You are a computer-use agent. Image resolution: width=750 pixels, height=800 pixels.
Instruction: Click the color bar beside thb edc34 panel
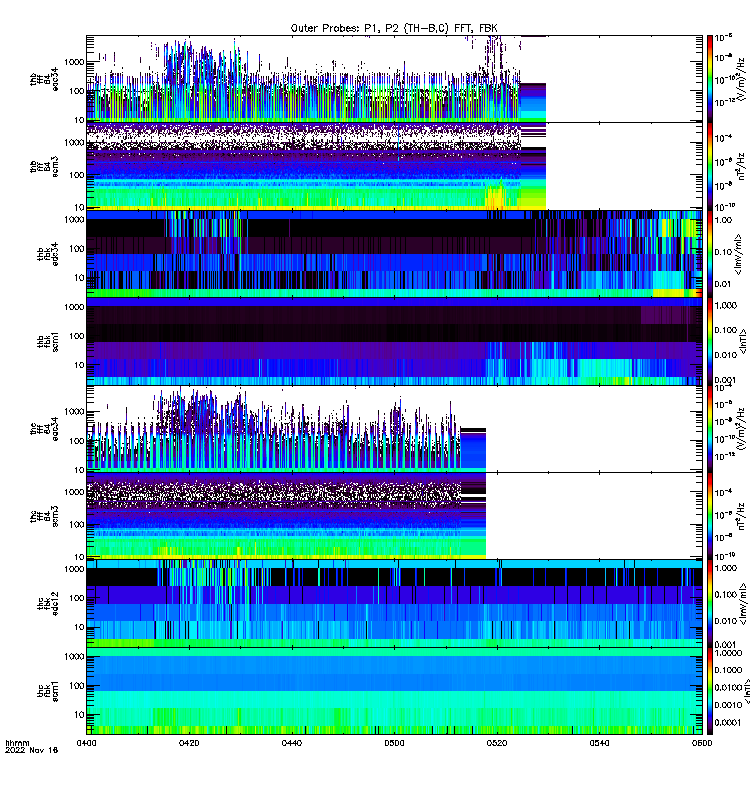click(x=710, y=254)
